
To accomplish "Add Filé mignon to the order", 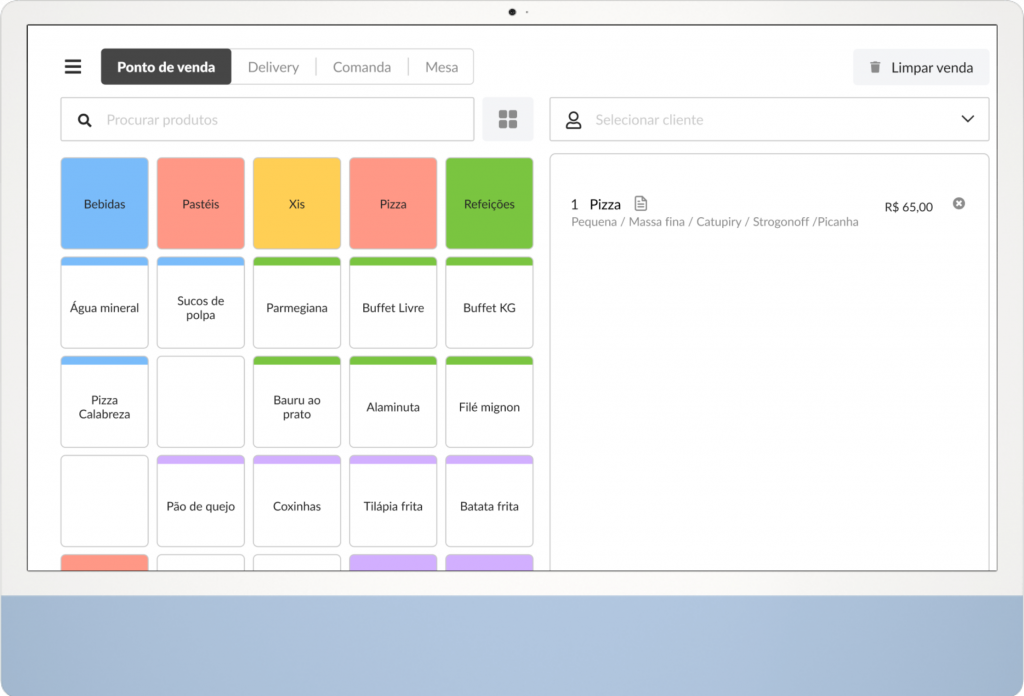I will 489,407.
